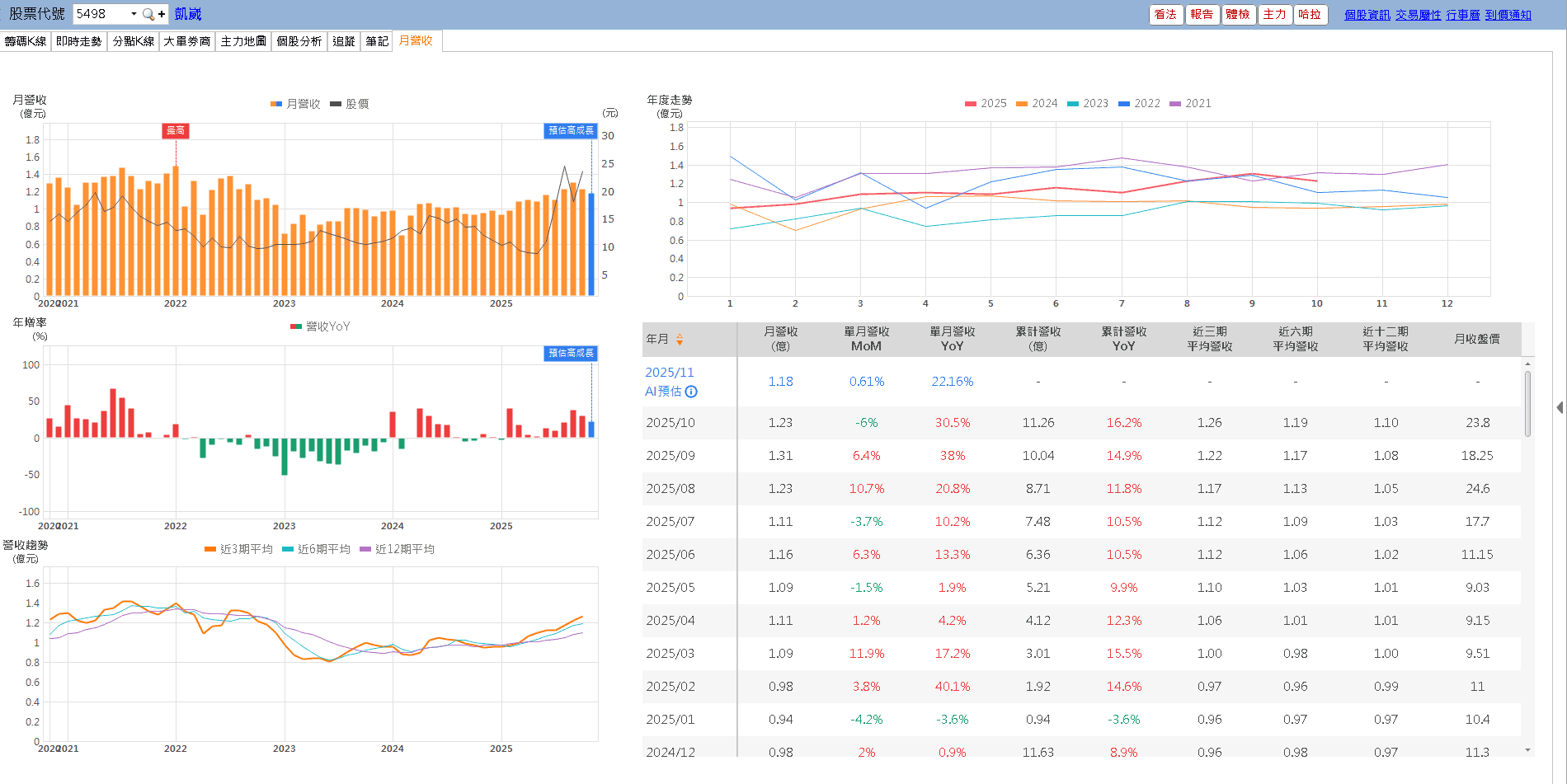
Task: Toggle 近12期平均 legend series
Action: tap(397, 549)
